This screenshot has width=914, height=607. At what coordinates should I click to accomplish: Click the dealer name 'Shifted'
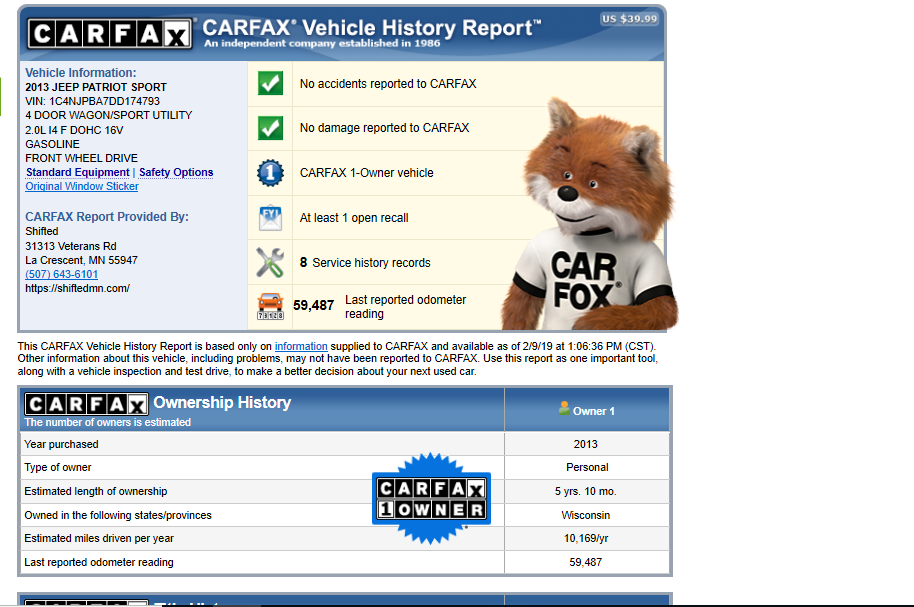pyautogui.click(x=42, y=231)
